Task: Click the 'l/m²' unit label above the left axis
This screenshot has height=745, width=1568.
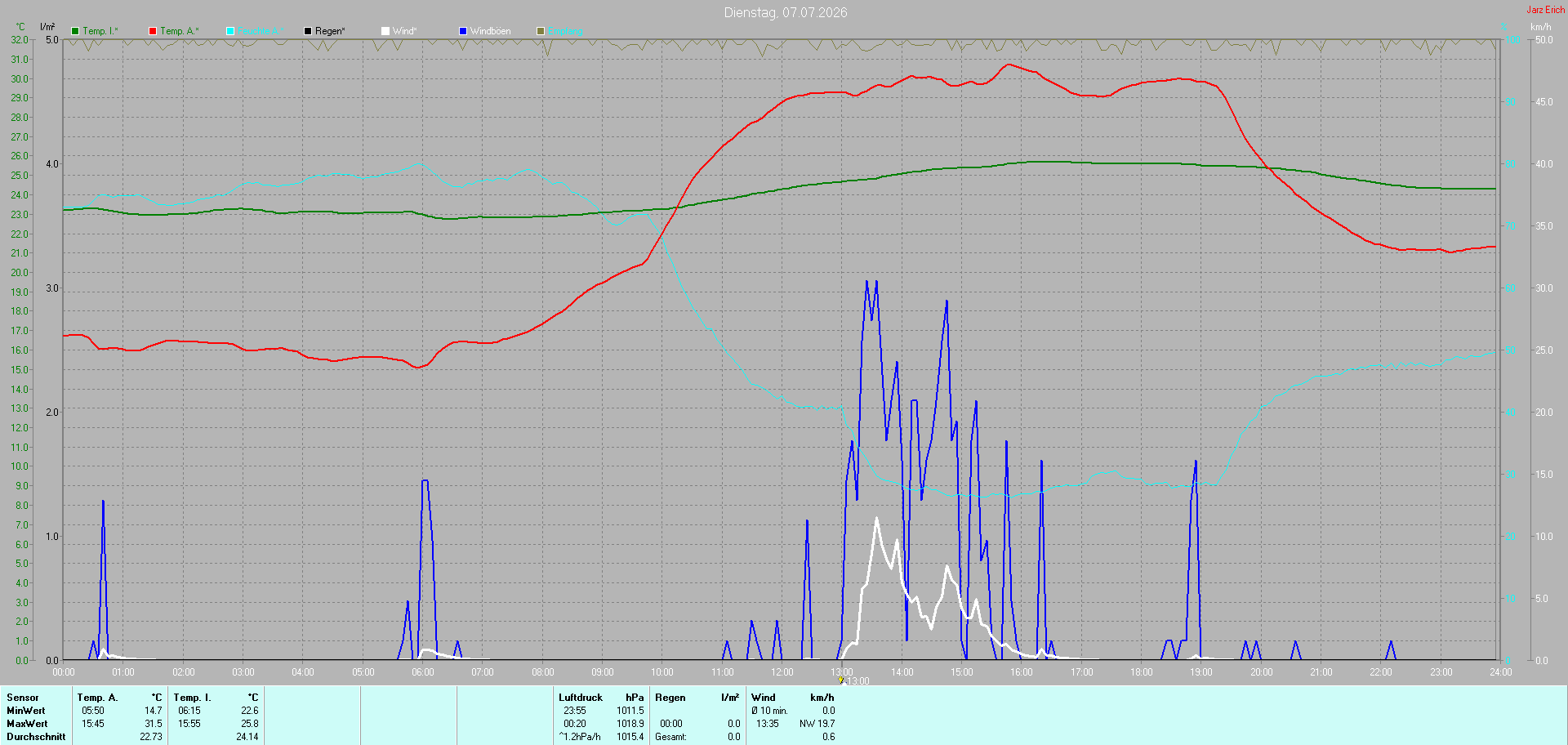Action: click(47, 27)
